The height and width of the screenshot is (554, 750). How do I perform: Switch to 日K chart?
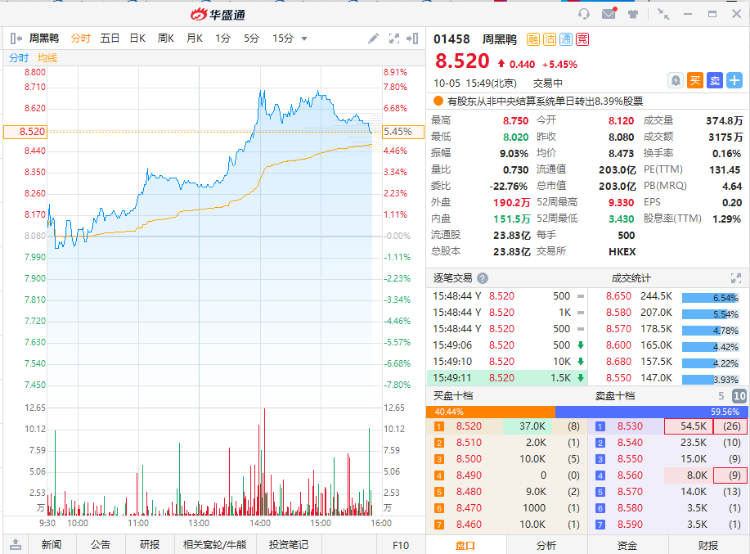pyautogui.click(x=137, y=38)
